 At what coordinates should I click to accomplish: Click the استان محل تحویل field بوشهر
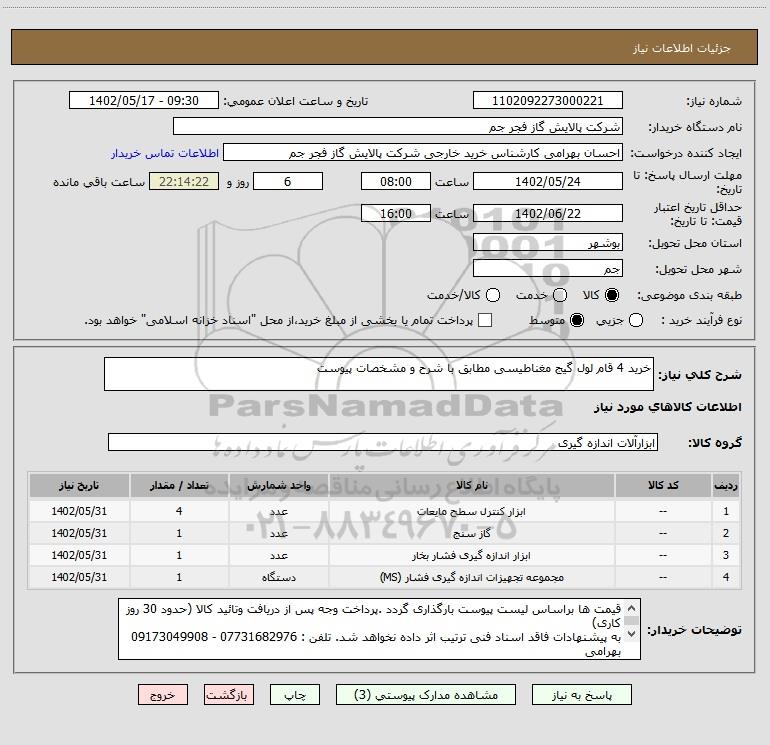click(x=548, y=243)
